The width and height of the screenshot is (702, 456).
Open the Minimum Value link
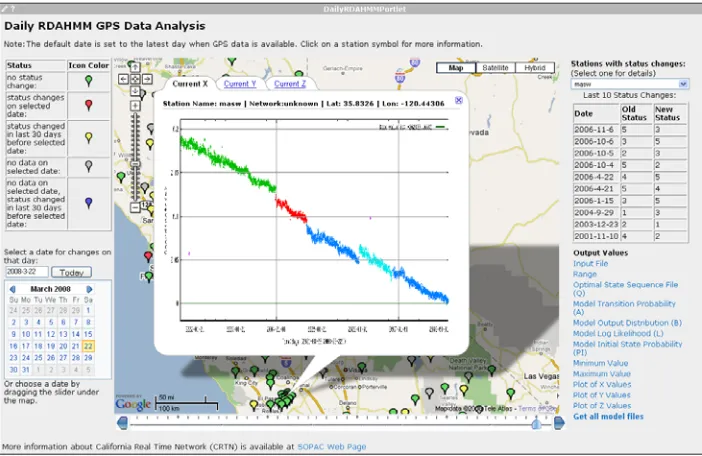coord(600,363)
